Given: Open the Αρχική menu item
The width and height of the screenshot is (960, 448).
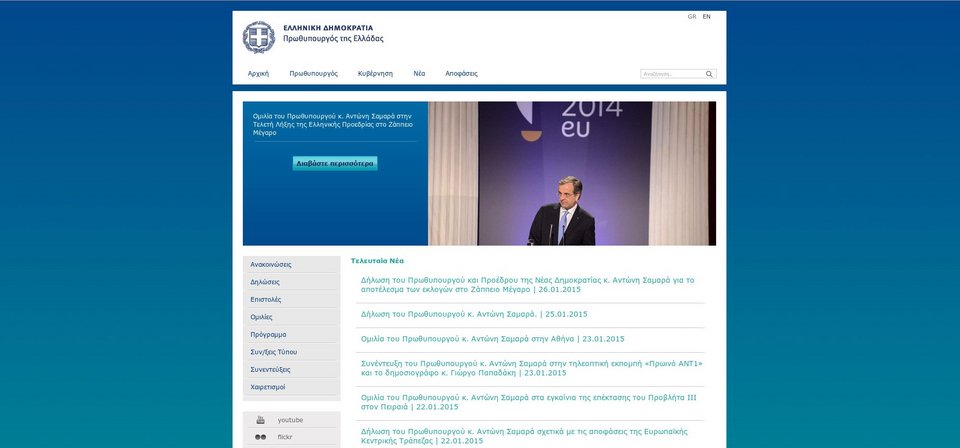Looking at the screenshot, I should coord(258,74).
